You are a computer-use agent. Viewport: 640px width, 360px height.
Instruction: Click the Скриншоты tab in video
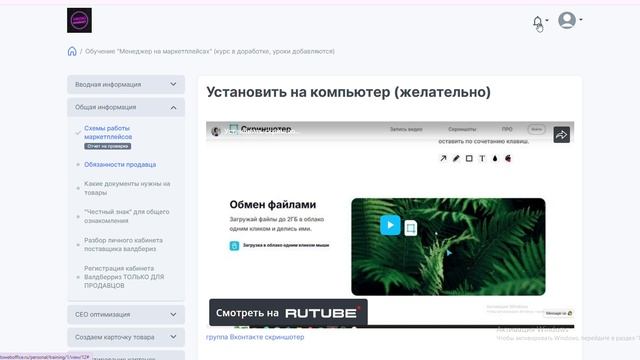tap(462, 129)
